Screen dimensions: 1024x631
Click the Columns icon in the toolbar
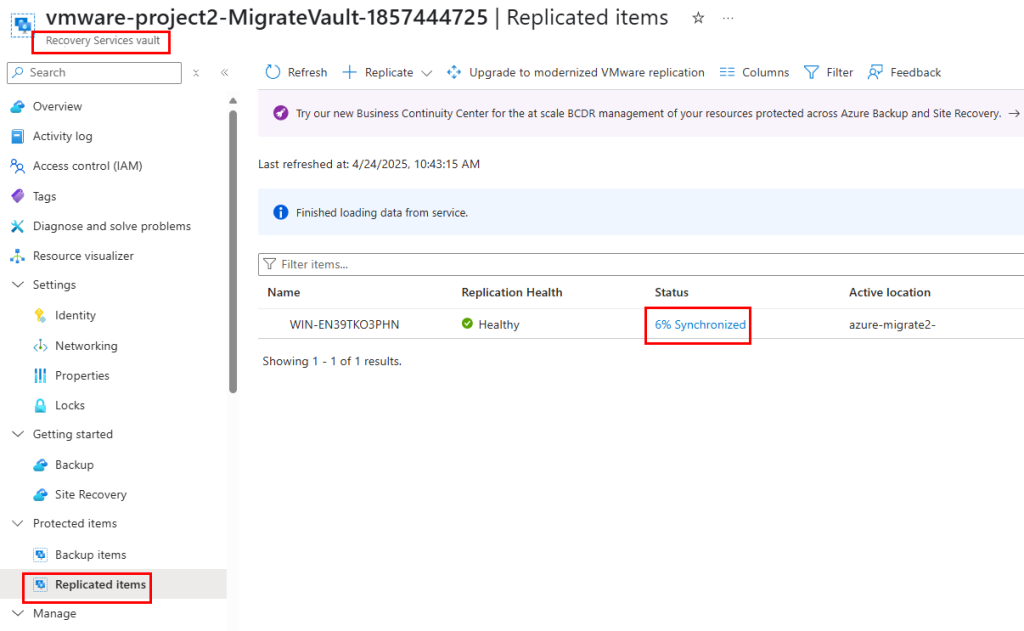point(727,73)
